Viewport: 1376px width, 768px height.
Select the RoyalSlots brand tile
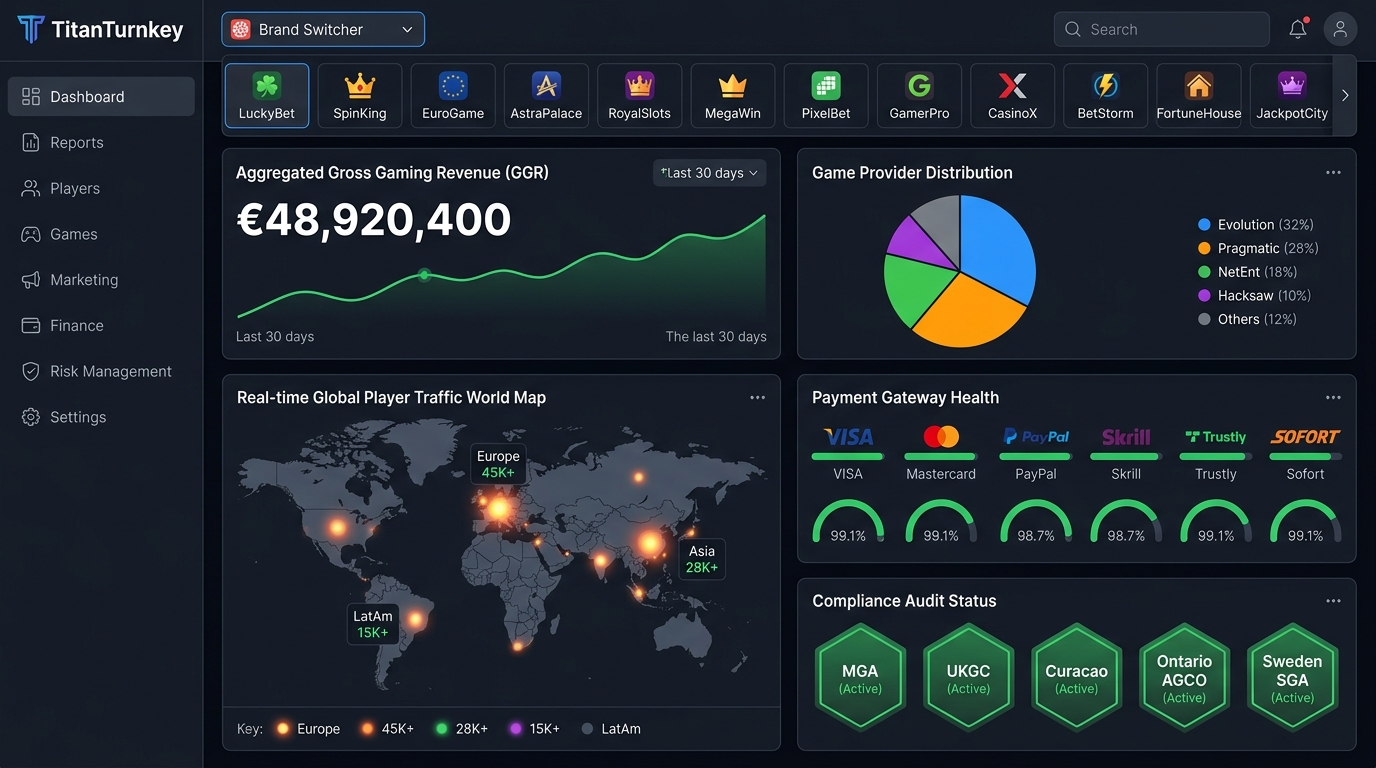(640, 96)
